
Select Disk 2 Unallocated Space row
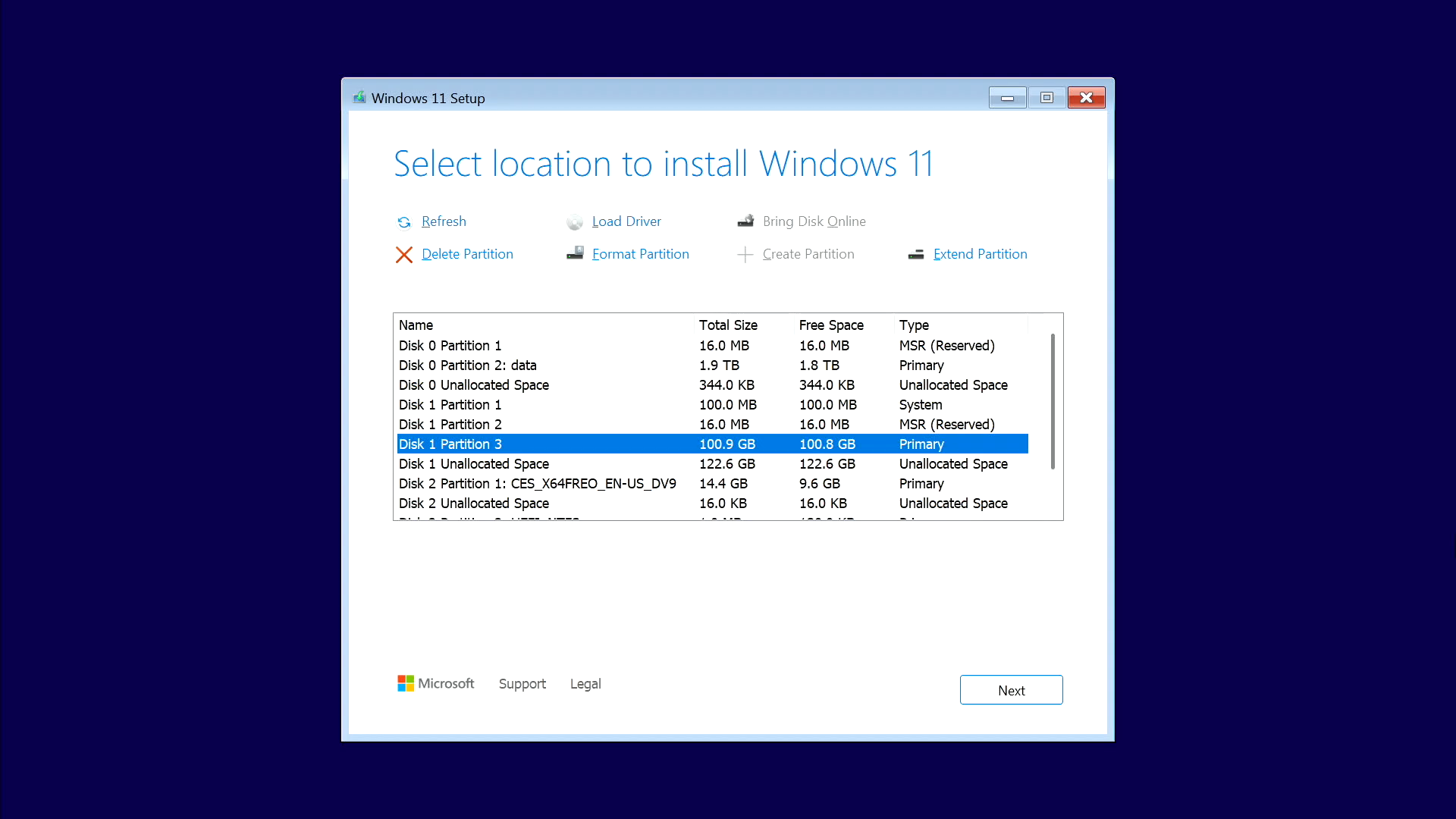point(712,504)
